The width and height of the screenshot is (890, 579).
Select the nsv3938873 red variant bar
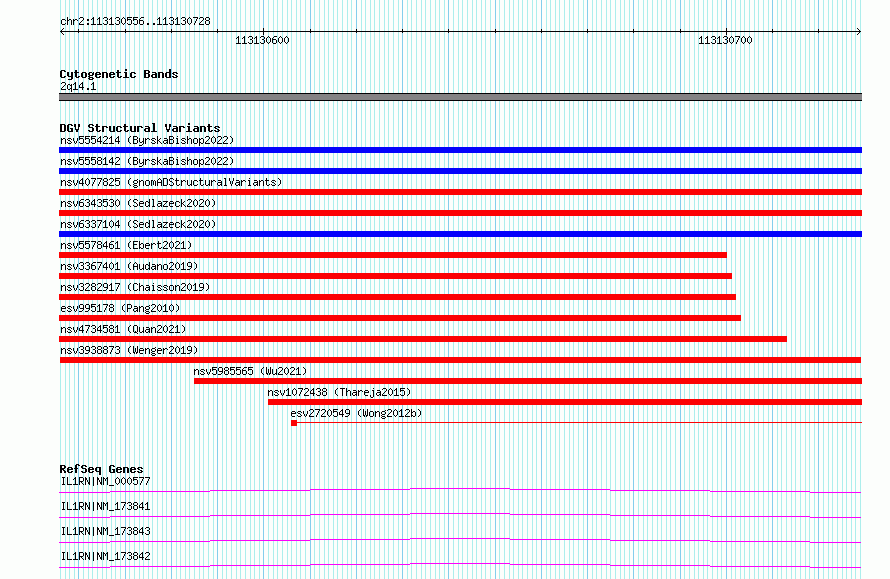coord(460,360)
